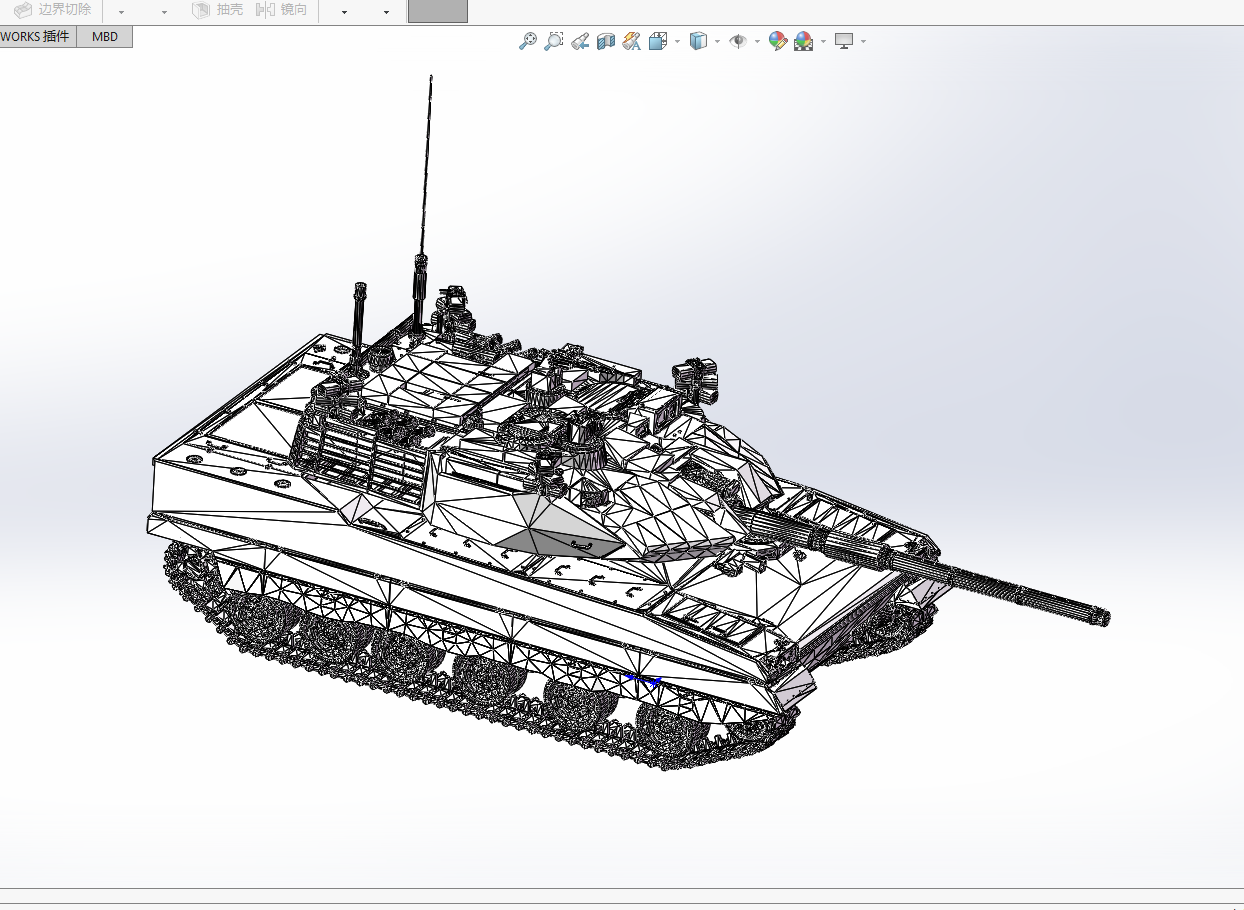The image size is (1244, 910).
Task: Open Dynamic Annotation Views
Action: pyautogui.click(x=632, y=41)
